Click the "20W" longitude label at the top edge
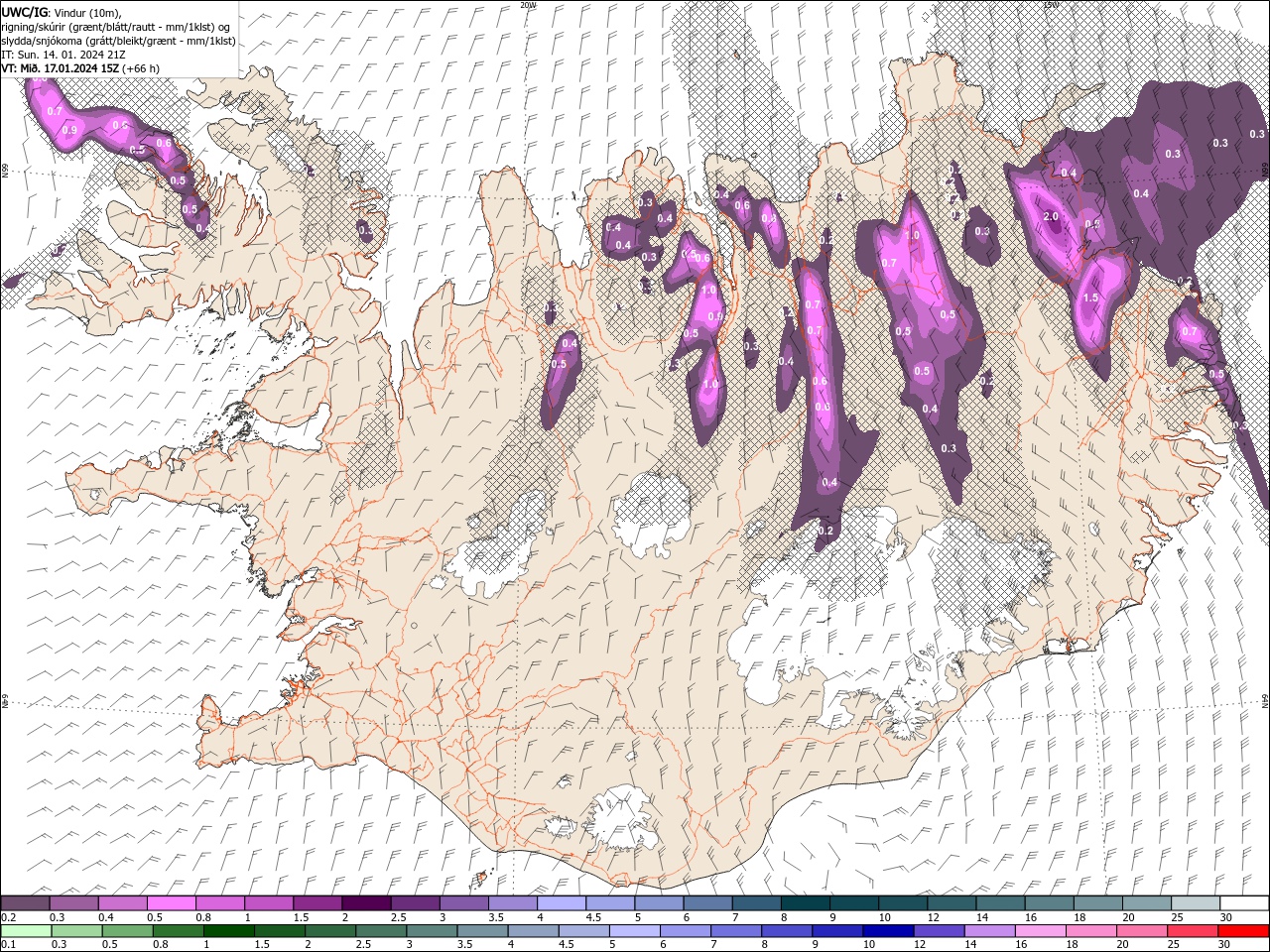The width and height of the screenshot is (1270, 952). pyautogui.click(x=528, y=5)
